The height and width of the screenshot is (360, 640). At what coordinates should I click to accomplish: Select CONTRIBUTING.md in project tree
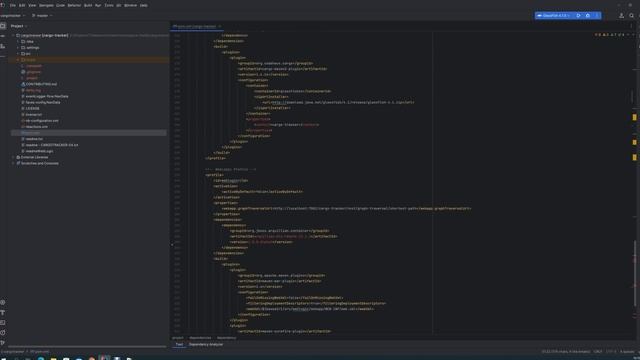[41, 84]
